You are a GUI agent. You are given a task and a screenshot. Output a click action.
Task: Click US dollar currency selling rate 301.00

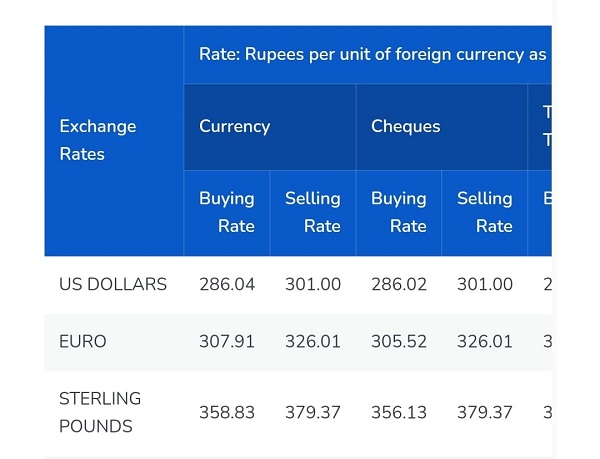coord(313,285)
